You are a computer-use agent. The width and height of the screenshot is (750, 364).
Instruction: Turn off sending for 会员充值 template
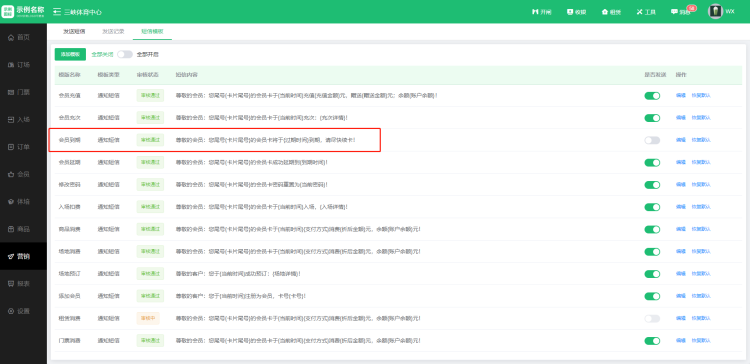(652, 96)
